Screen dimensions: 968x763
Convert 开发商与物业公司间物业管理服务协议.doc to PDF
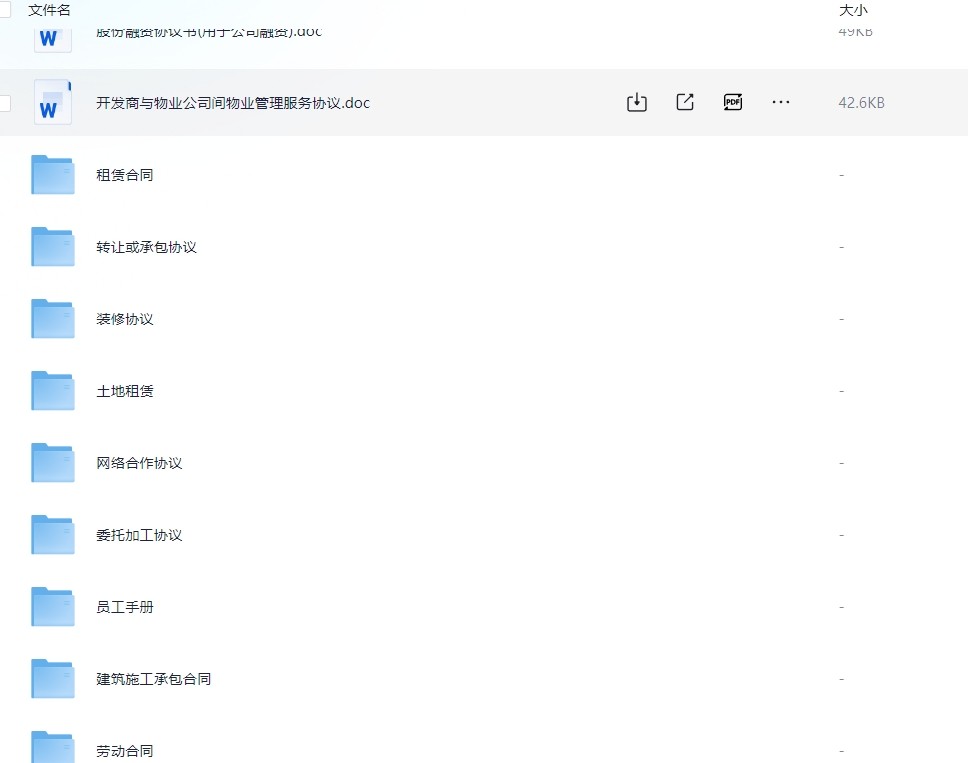pos(733,102)
